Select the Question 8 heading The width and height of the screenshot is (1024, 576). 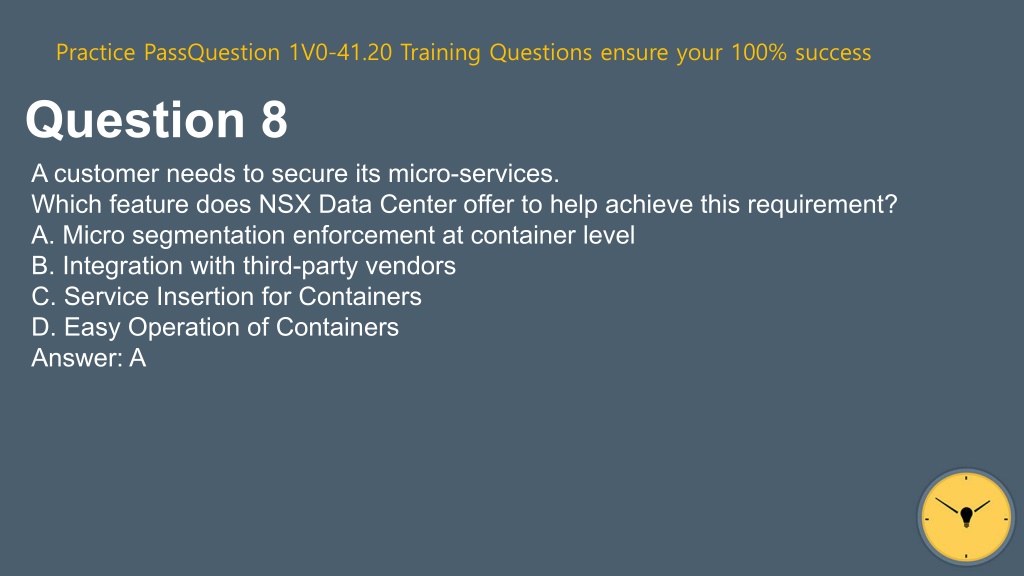pos(157,120)
